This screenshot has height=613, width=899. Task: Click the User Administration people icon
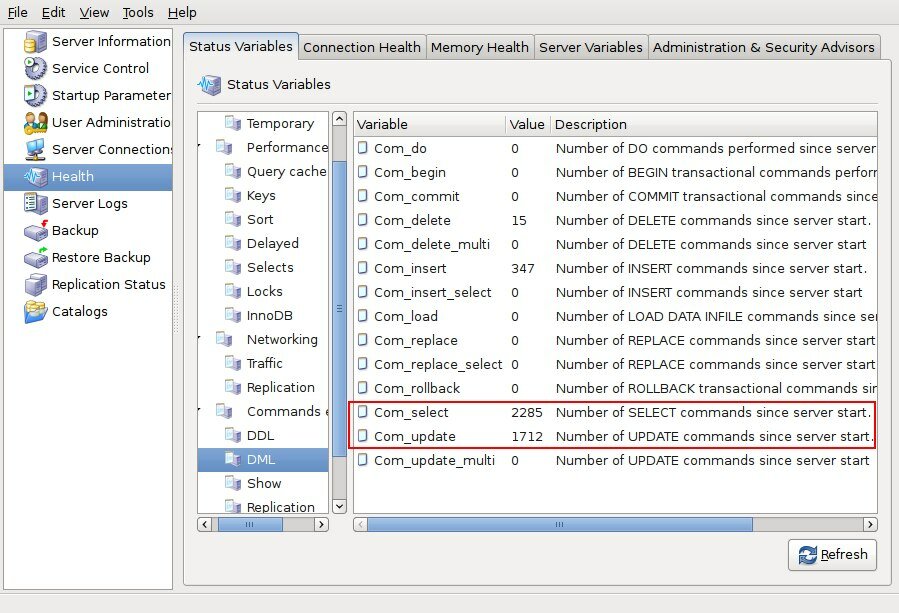[x=36, y=122]
